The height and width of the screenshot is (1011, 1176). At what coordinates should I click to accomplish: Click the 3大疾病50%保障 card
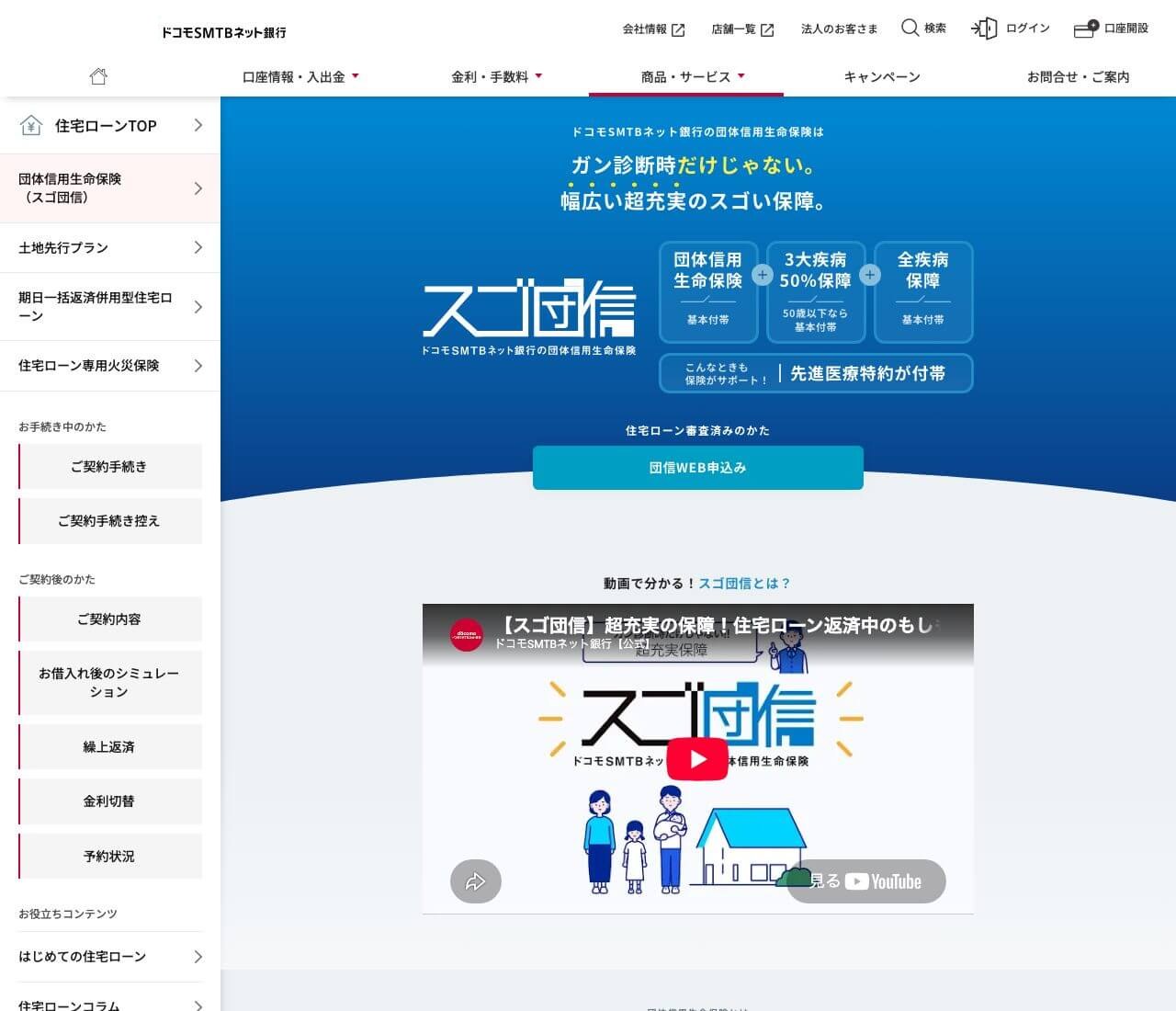coord(816,292)
